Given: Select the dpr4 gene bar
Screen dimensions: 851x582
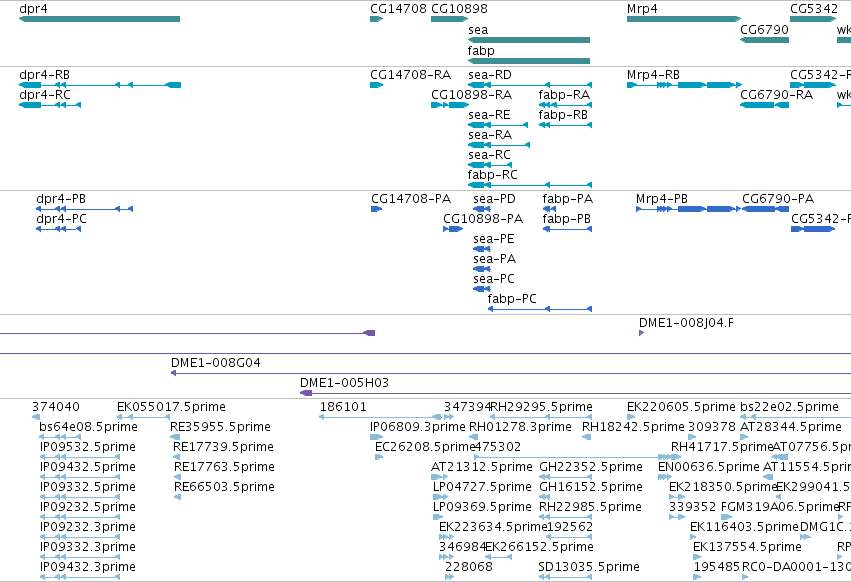Looking at the screenshot, I should 99,19.
